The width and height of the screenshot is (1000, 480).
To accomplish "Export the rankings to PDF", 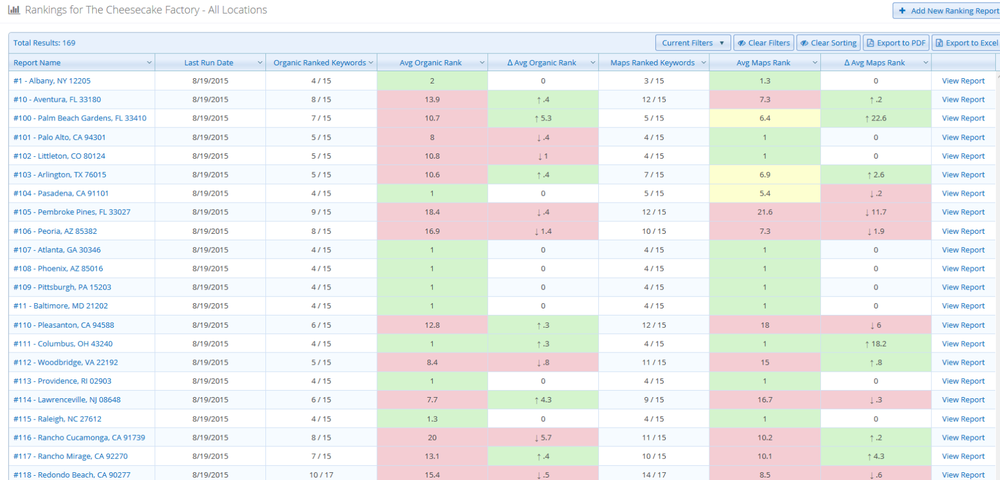I will (x=896, y=43).
